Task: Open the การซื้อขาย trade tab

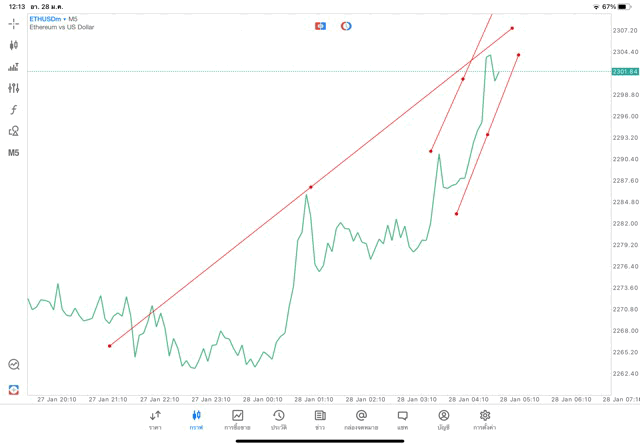Action: point(238,419)
